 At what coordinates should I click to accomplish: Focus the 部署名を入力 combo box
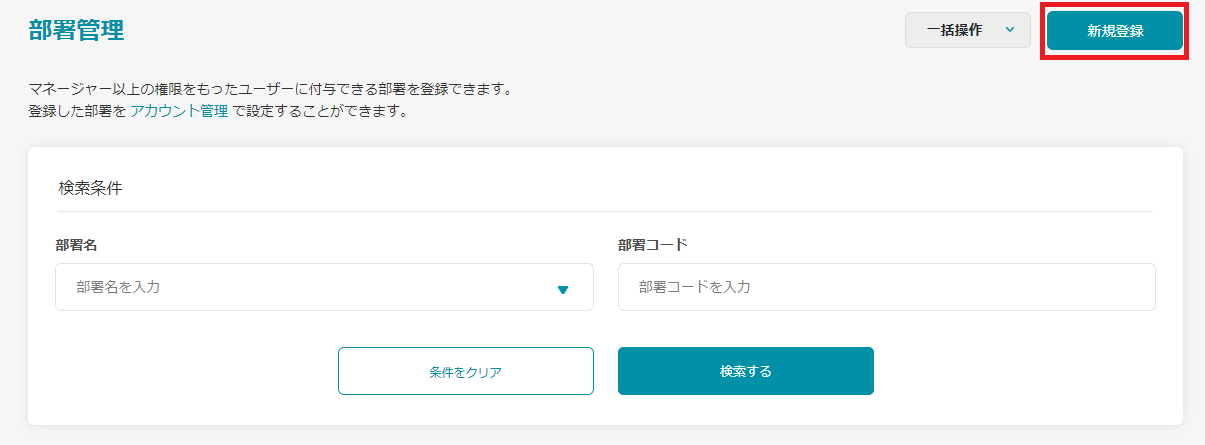pos(300,288)
